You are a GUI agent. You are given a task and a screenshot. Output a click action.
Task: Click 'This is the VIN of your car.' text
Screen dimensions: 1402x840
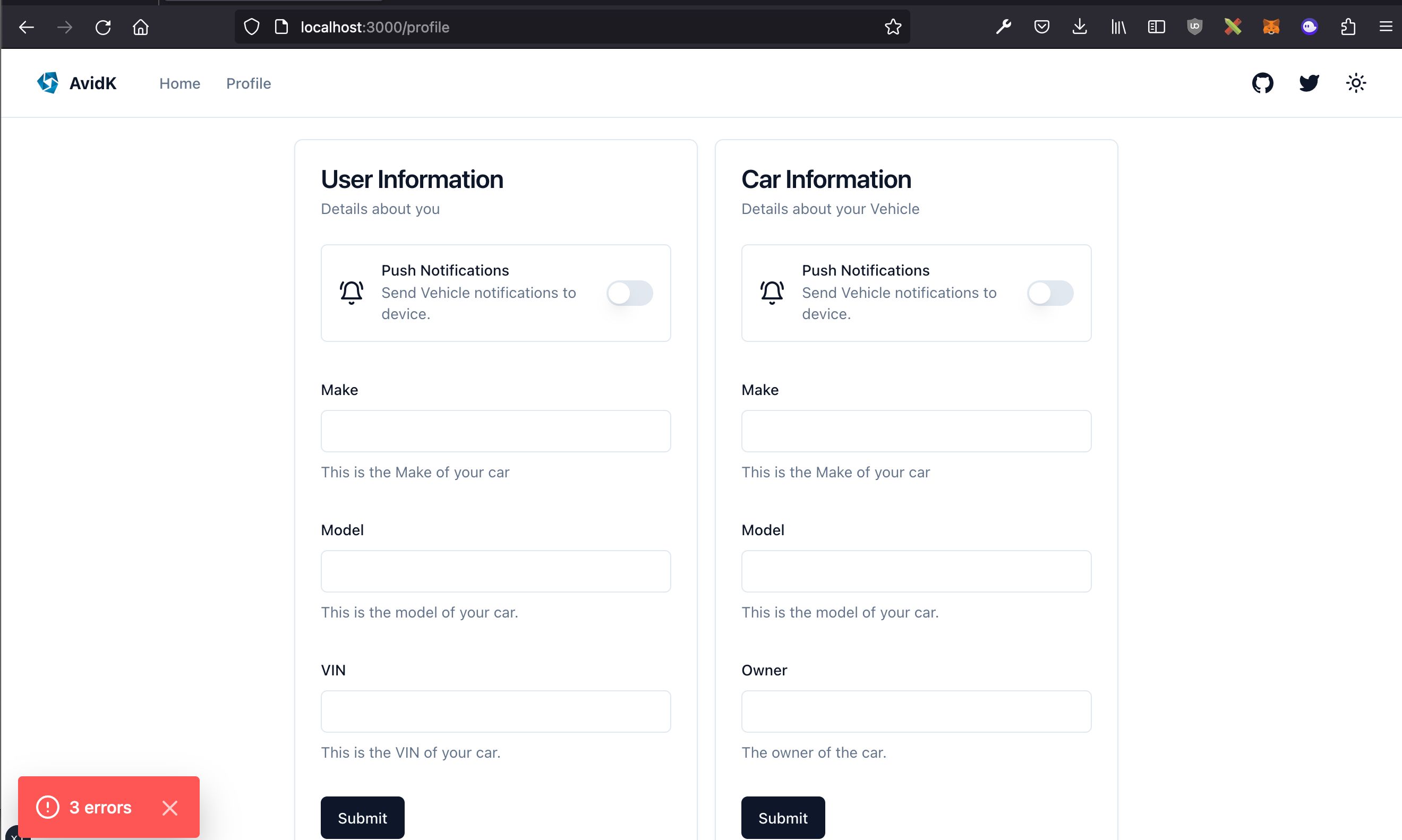tap(411, 752)
